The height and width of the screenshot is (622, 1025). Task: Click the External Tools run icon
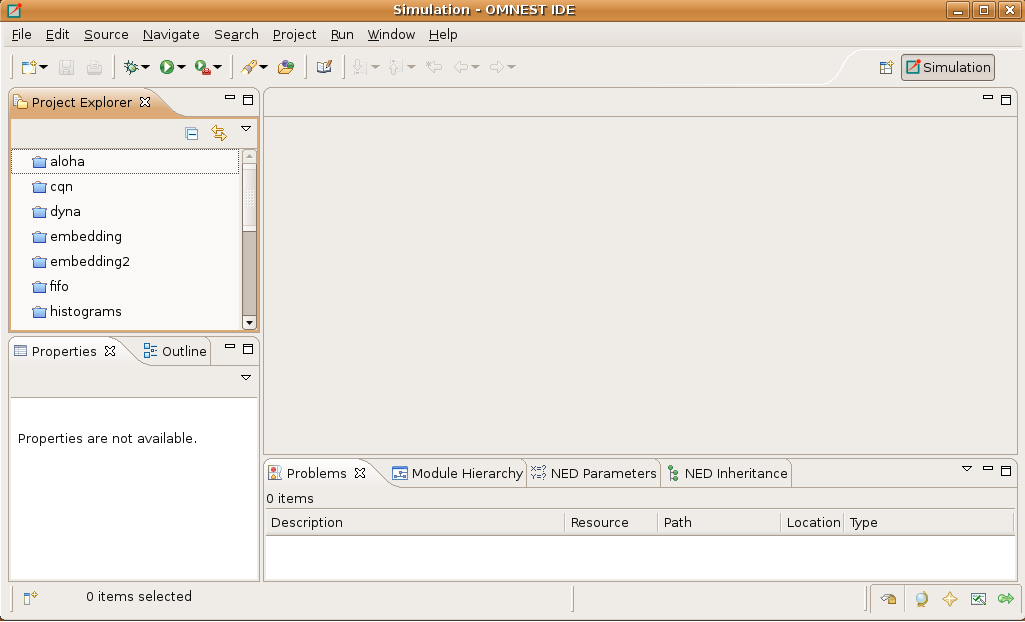tap(203, 67)
